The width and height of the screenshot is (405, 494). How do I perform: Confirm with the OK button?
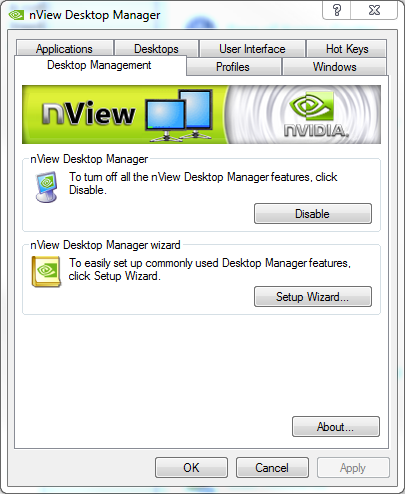tap(191, 467)
